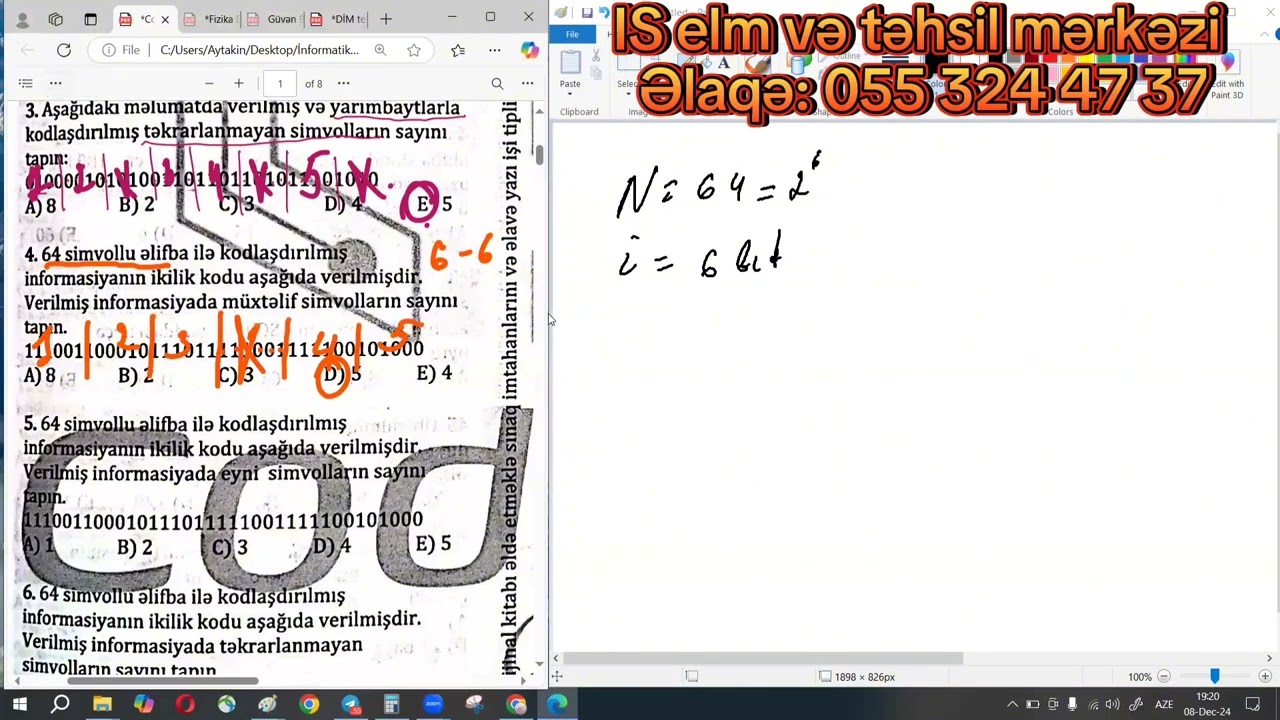Zoom in the PDF with the plus button

pos(238,84)
